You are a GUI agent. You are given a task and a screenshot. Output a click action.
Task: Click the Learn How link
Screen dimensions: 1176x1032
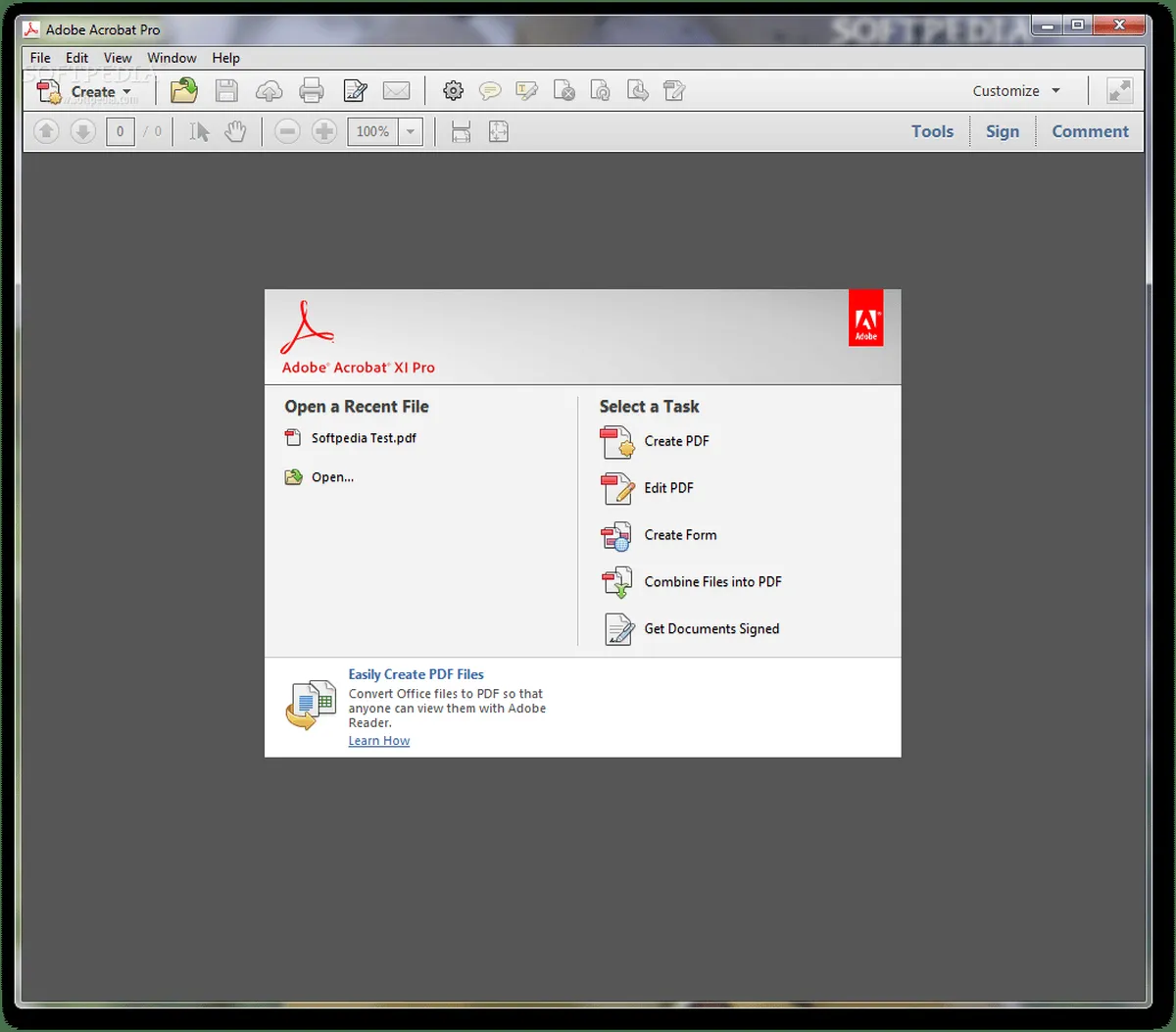click(x=379, y=741)
